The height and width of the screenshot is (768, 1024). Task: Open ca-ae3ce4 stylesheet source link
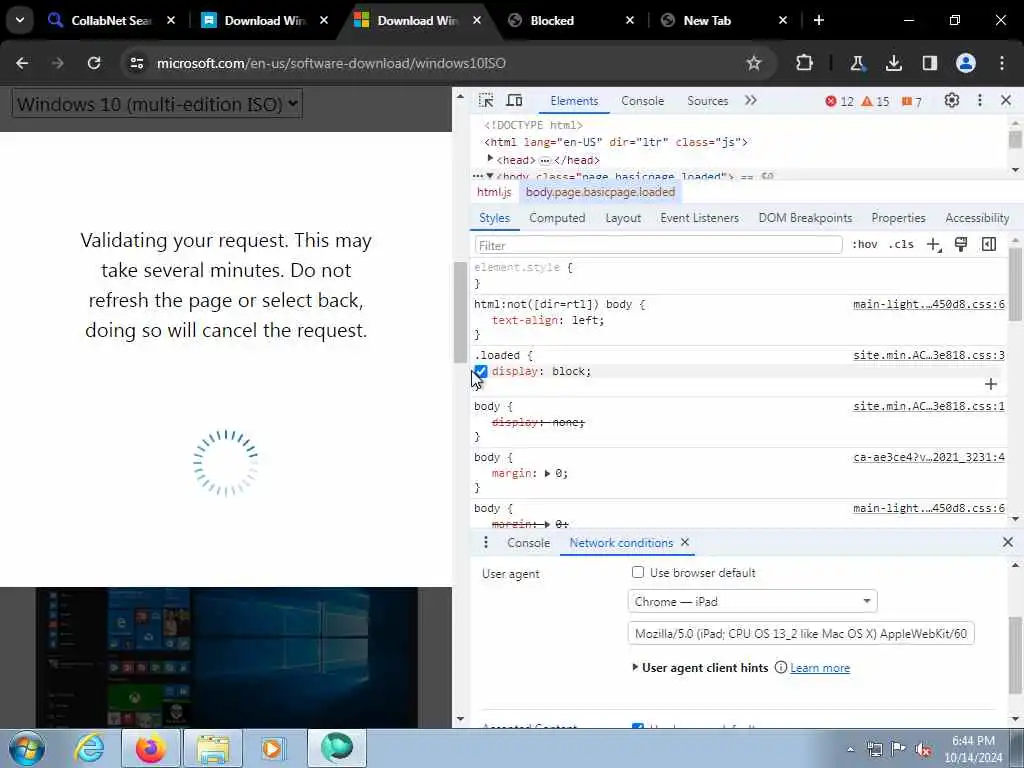point(929,457)
